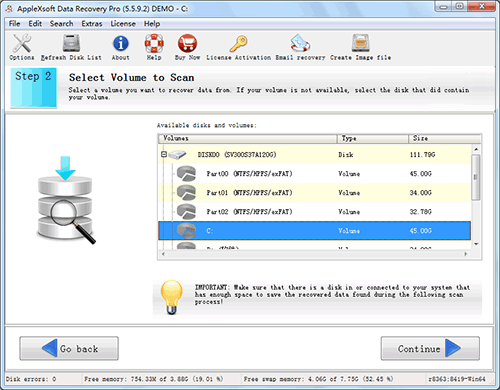Click the volume list scroll down arrow
Screen dimensions: 500x390
click(x=476, y=244)
